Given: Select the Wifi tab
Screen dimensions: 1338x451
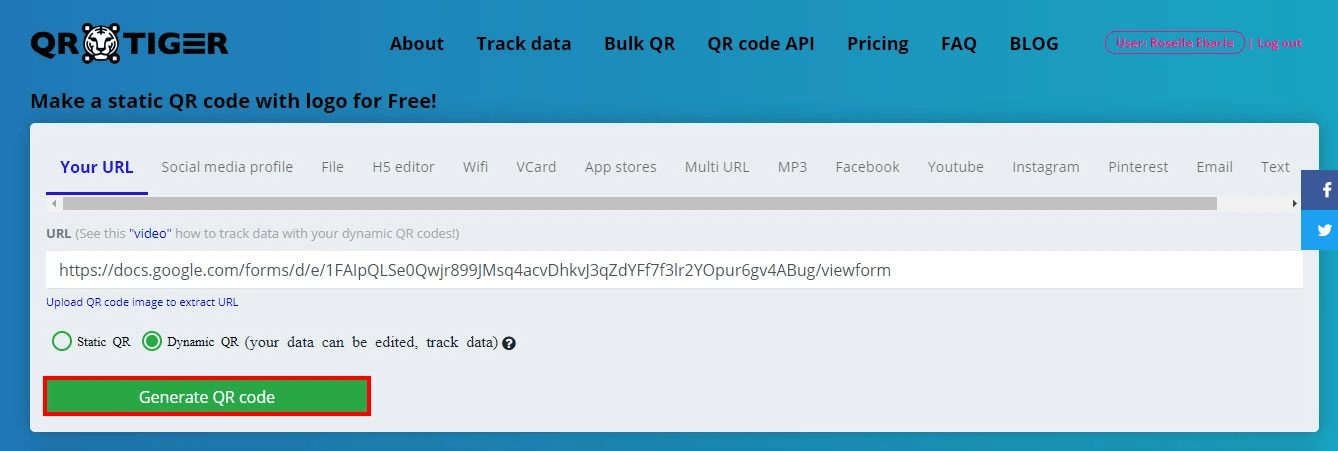Looking at the screenshot, I should 476,167.
